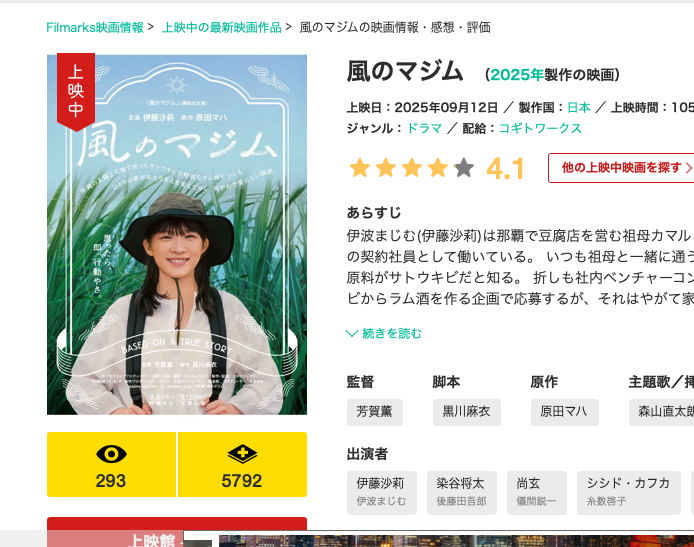Open the ドラマ genre link
This screenshot has width=694, height=547.
click(x=424, y=128)
